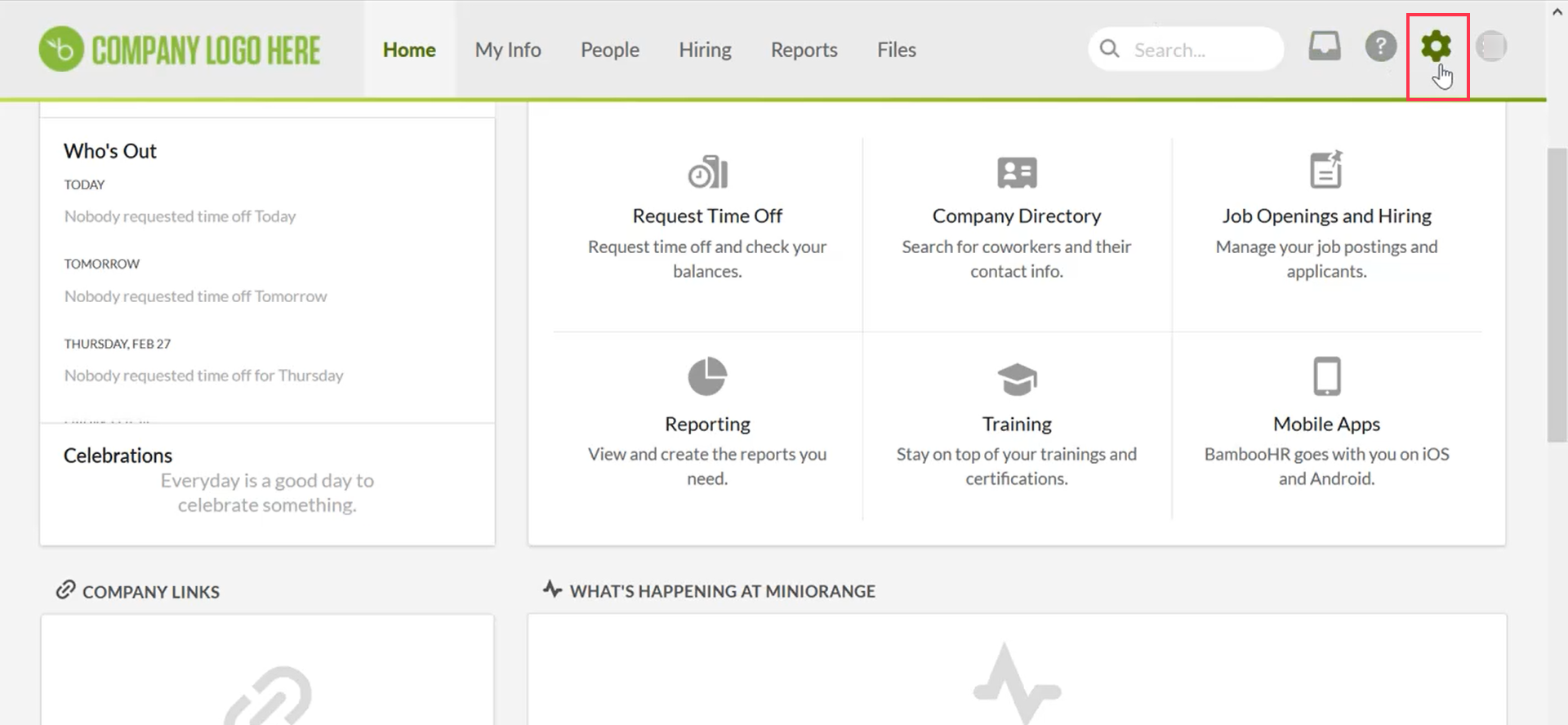This screenshot has height=725, width=1568.
Task: Click "WHAT'S HAPPENING AT MINIORANGE" heading
Action: click(x=722, y=591)
